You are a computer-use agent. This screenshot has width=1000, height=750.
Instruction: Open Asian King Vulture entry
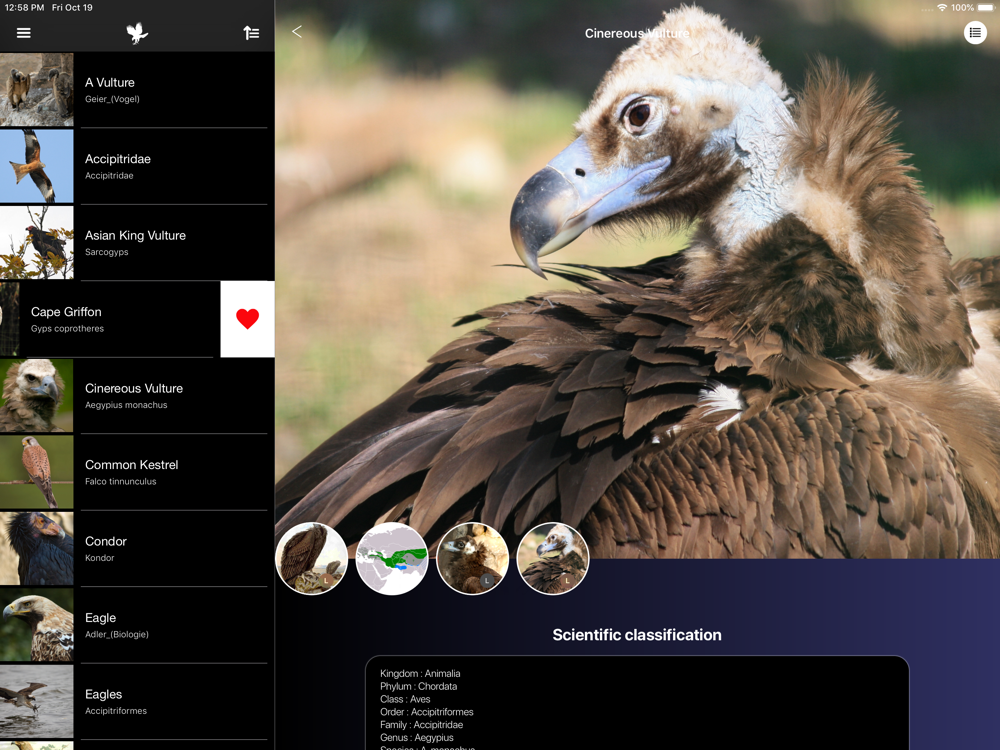[x=137, y=243]
